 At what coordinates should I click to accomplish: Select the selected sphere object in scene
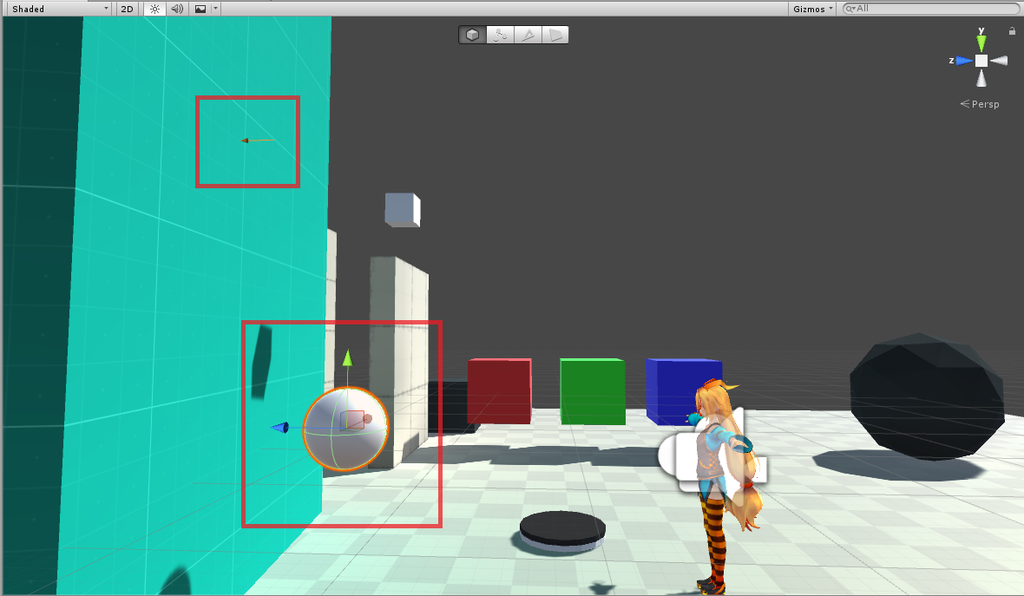pos(345,428)
